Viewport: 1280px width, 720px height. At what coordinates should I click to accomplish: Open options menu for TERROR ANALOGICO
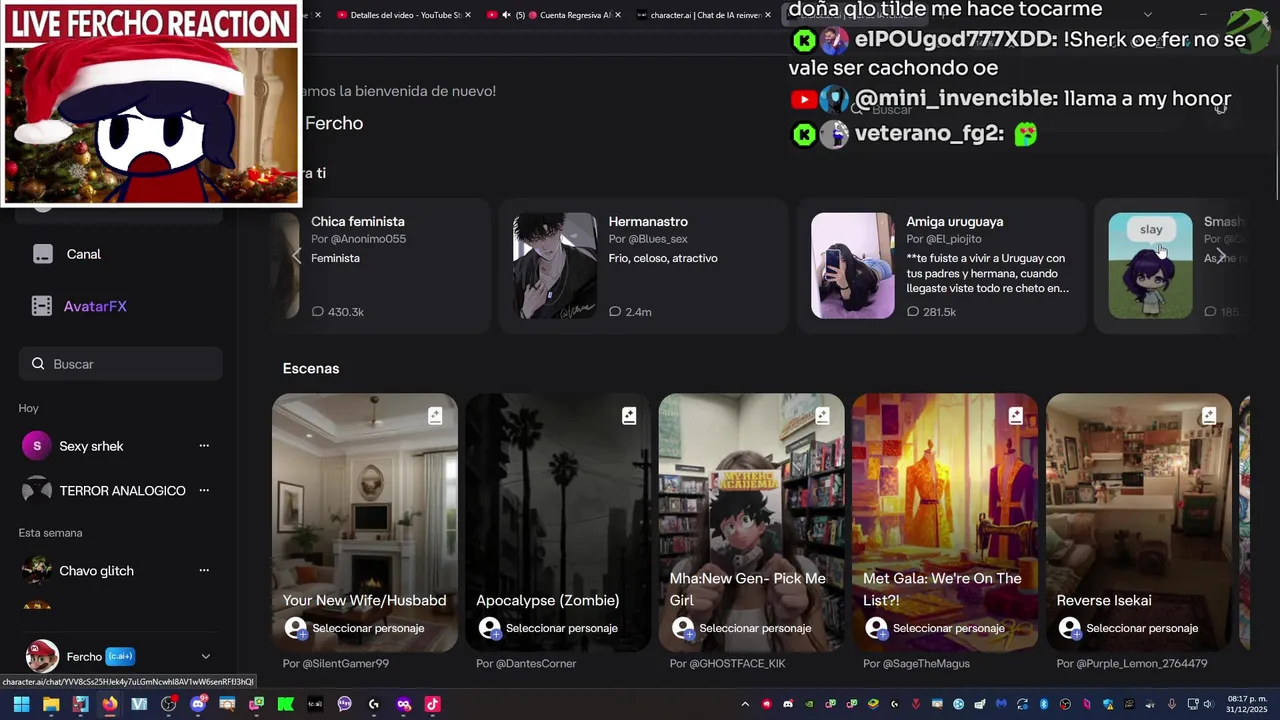[x=204, y=491]
